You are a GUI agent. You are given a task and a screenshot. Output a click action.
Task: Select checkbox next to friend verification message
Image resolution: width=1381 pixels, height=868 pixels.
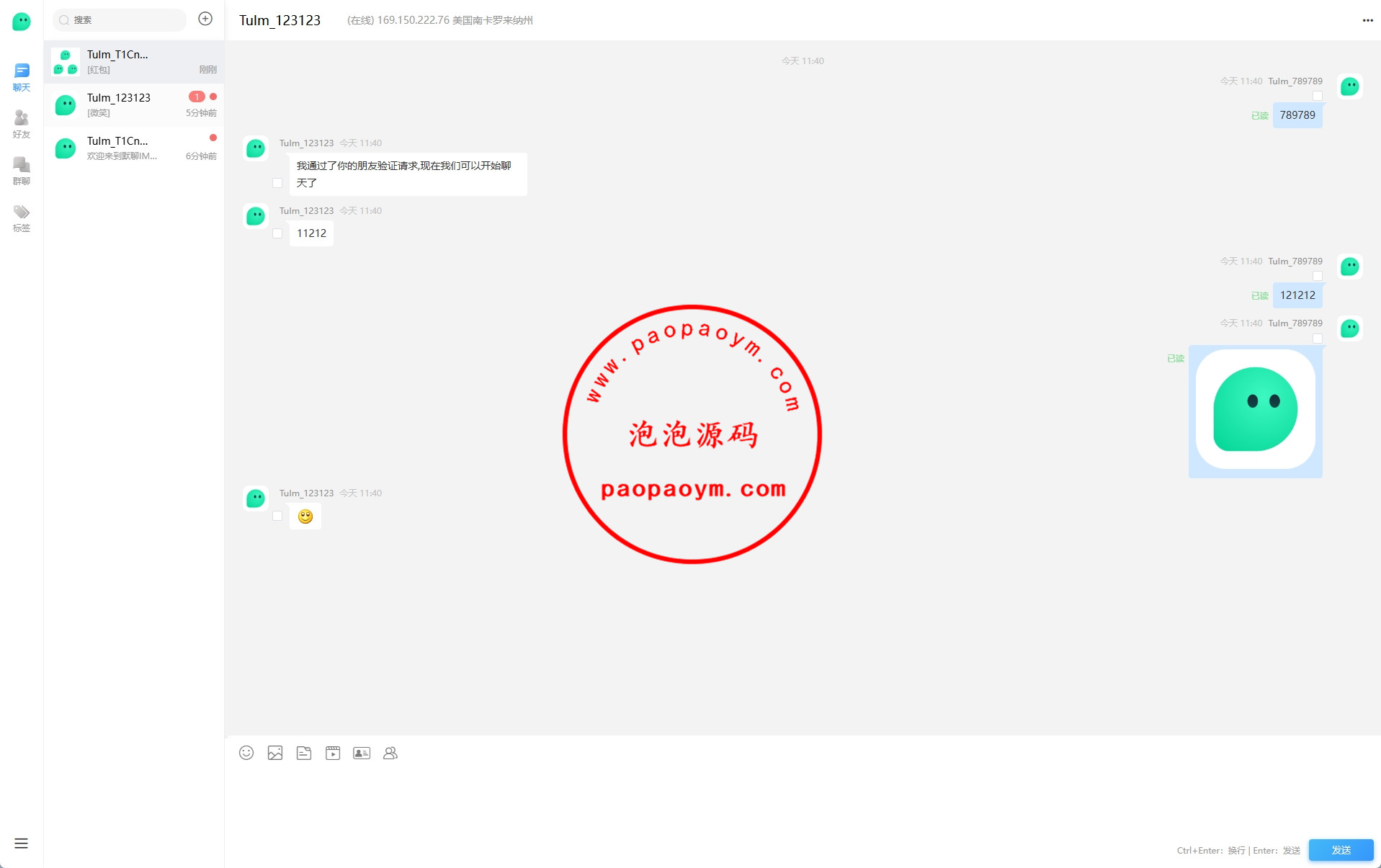pos(277,183)
